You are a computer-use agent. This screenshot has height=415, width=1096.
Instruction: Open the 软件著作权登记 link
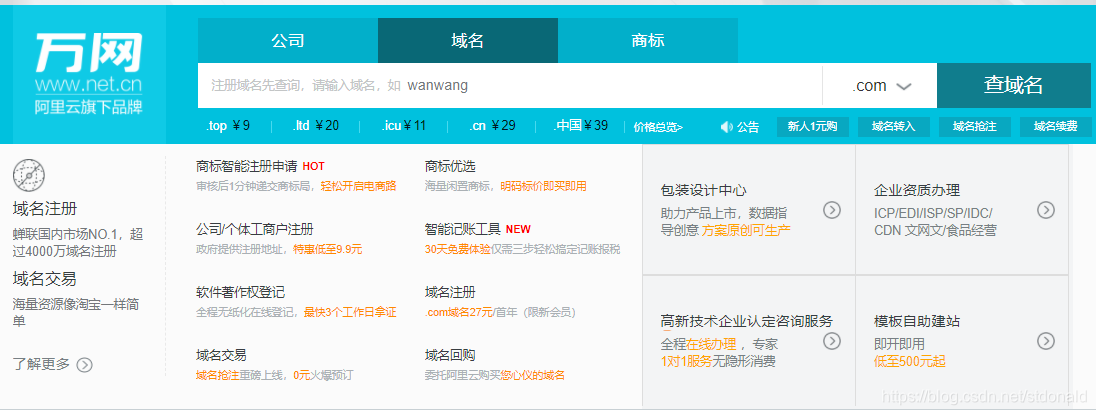pyautogui.click(x=240, y=292)
